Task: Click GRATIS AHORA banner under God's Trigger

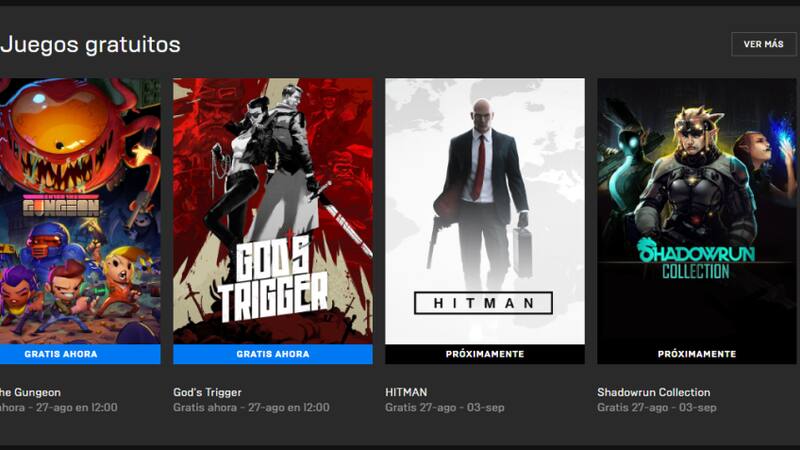Action: point(273,354)
